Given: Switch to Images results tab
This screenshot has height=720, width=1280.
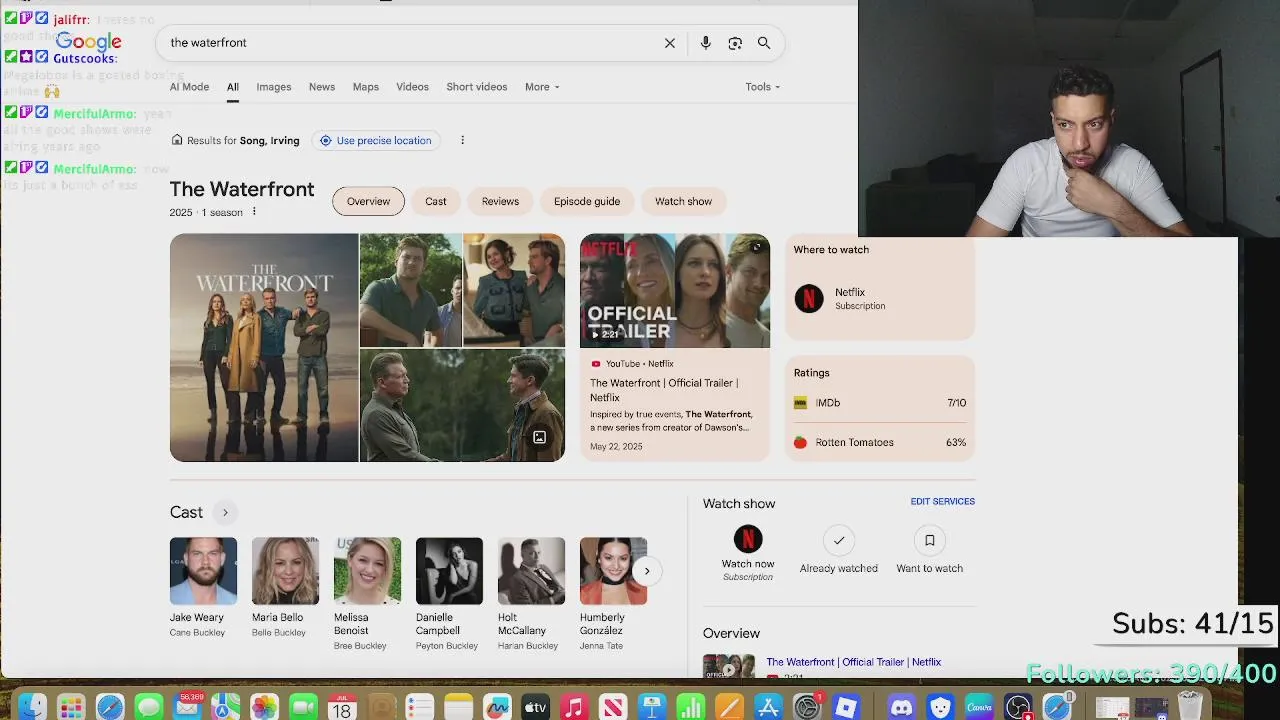Looking at the screenshot, I should [x=274, y=87].
